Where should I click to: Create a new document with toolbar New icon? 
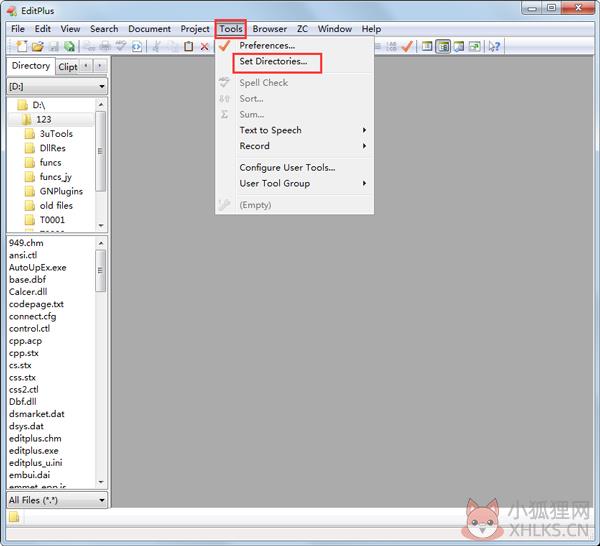(21, 46)
